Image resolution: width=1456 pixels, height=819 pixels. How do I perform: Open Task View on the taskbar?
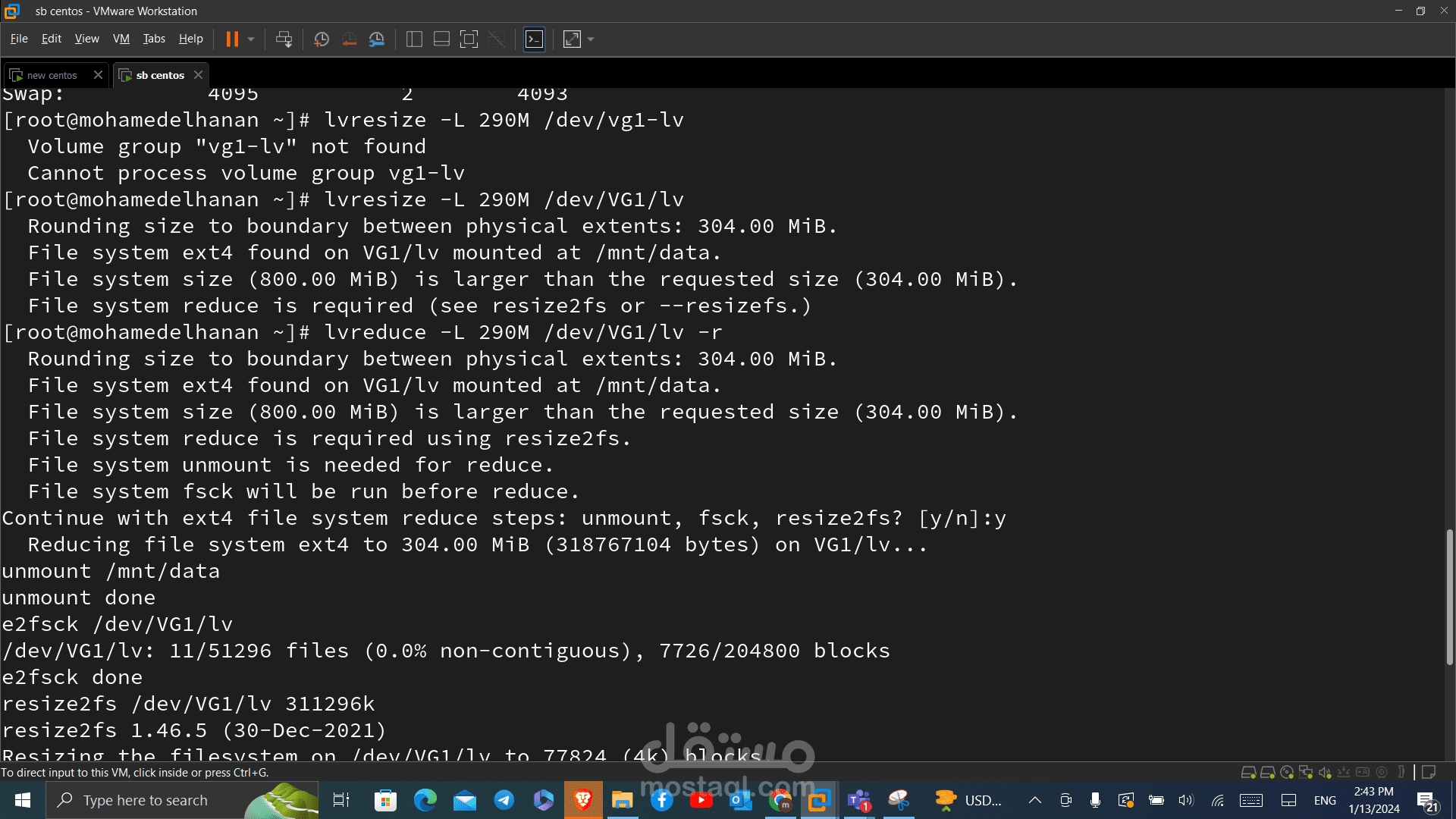coord(341,800)
